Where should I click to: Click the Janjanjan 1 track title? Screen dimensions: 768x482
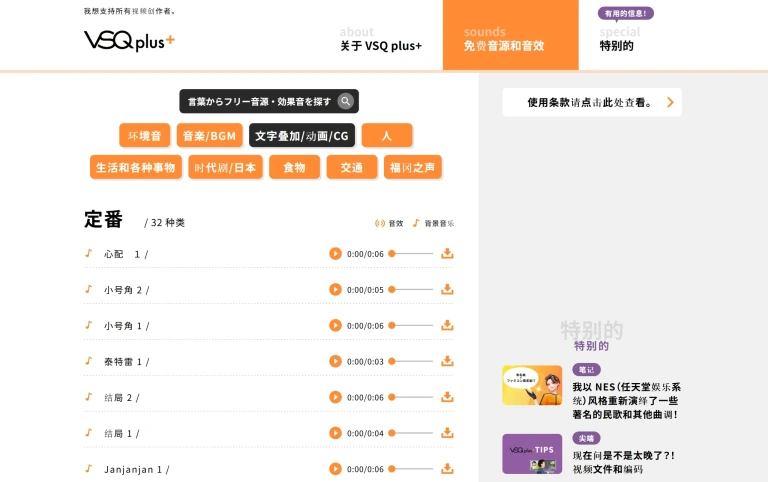pos(137,469)
